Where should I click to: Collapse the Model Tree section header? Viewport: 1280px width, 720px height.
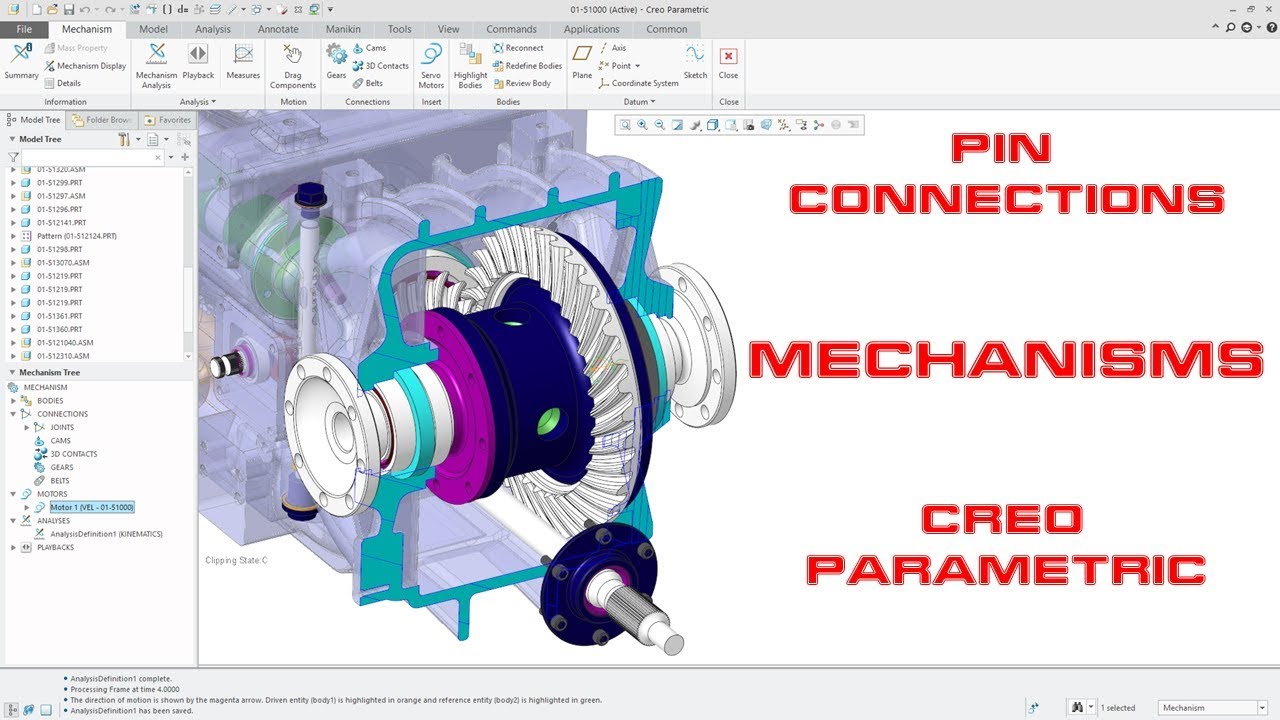12,140
